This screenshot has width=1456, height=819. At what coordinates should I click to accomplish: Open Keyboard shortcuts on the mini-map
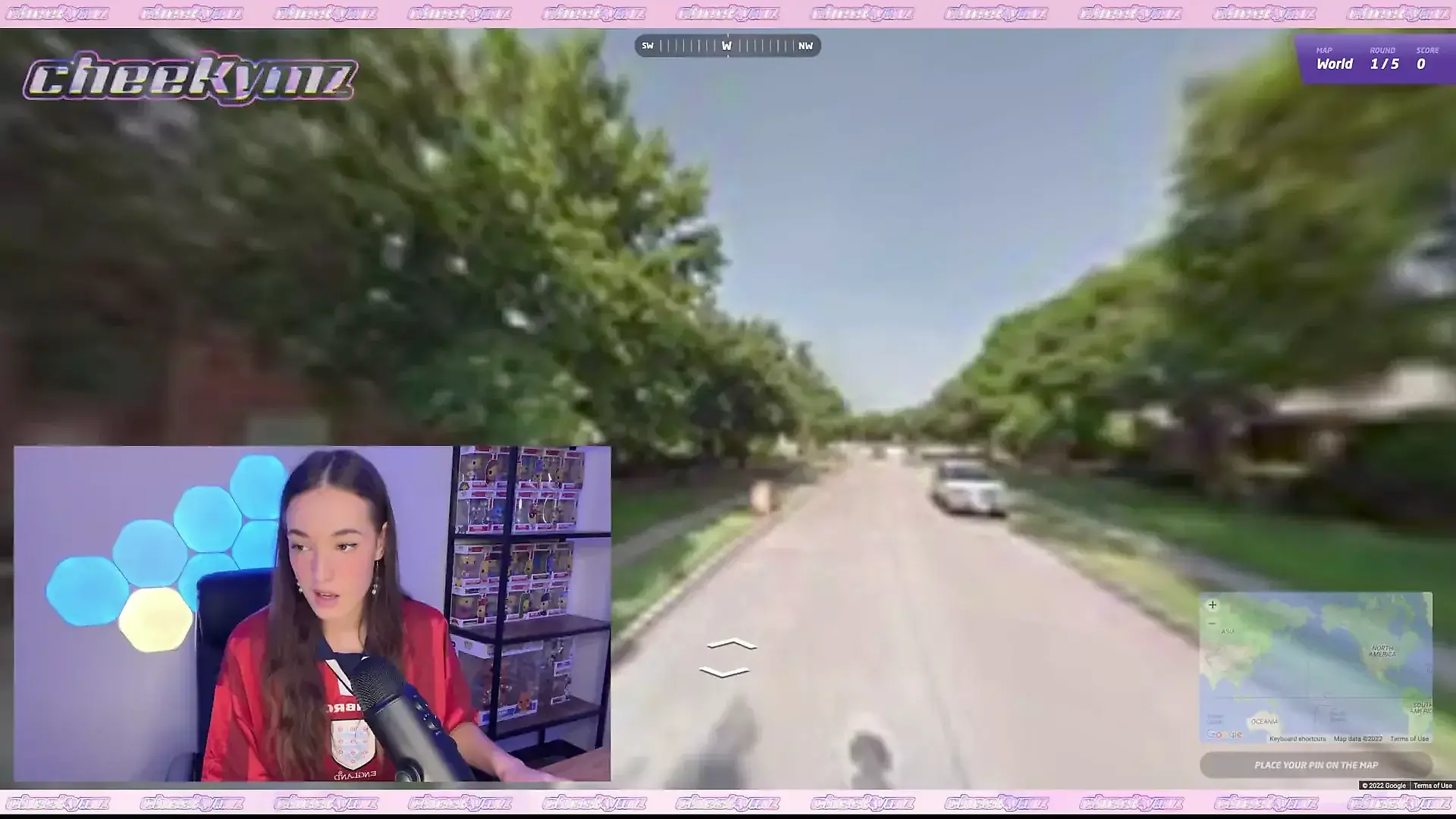[x=1298, y=739]
